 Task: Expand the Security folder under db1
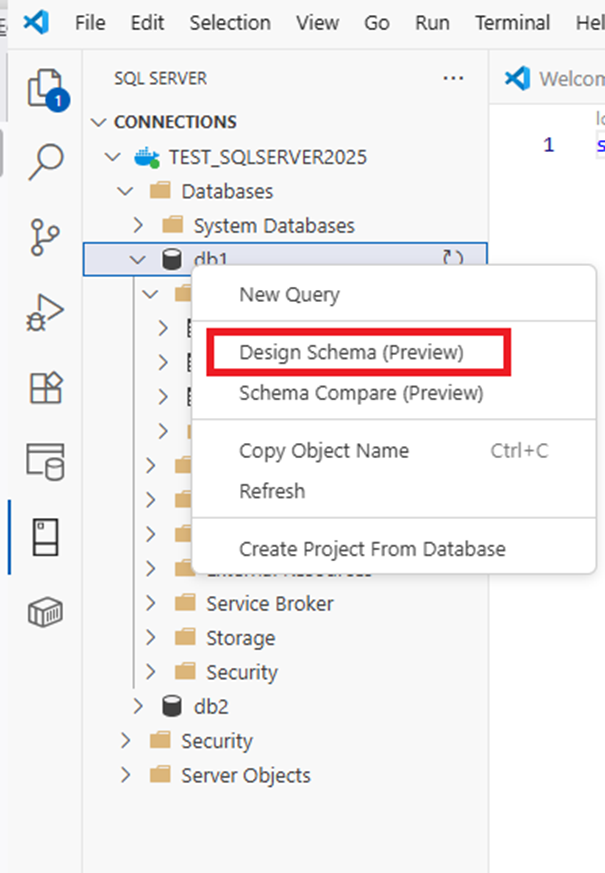pos(150,672)
